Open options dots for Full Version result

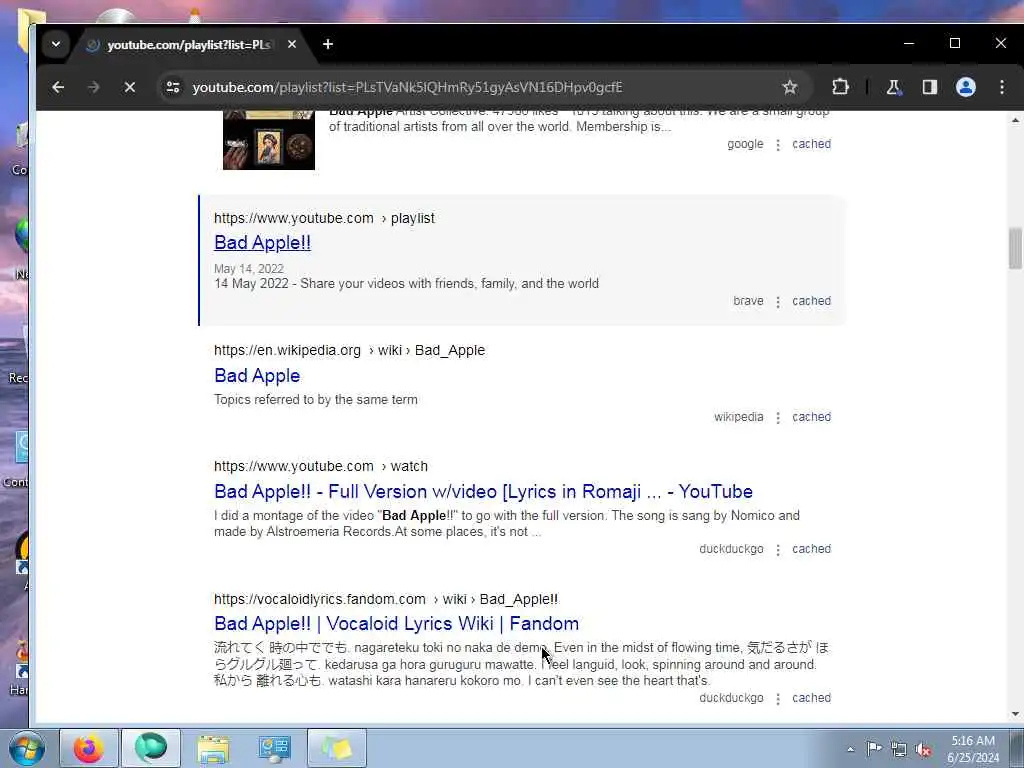(x=777, y=549)
